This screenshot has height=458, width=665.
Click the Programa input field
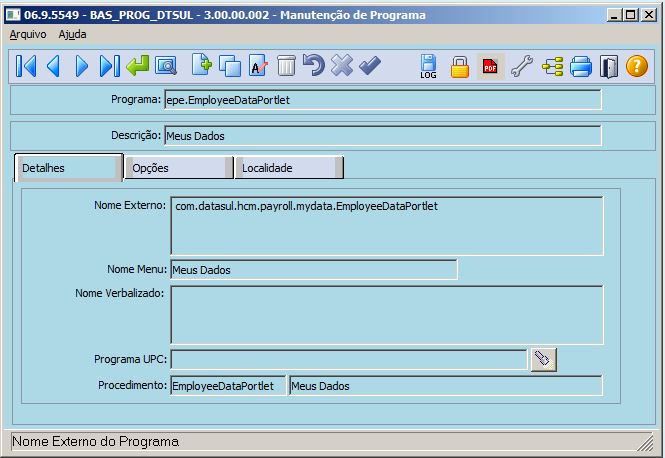click(x=383, y=100)
